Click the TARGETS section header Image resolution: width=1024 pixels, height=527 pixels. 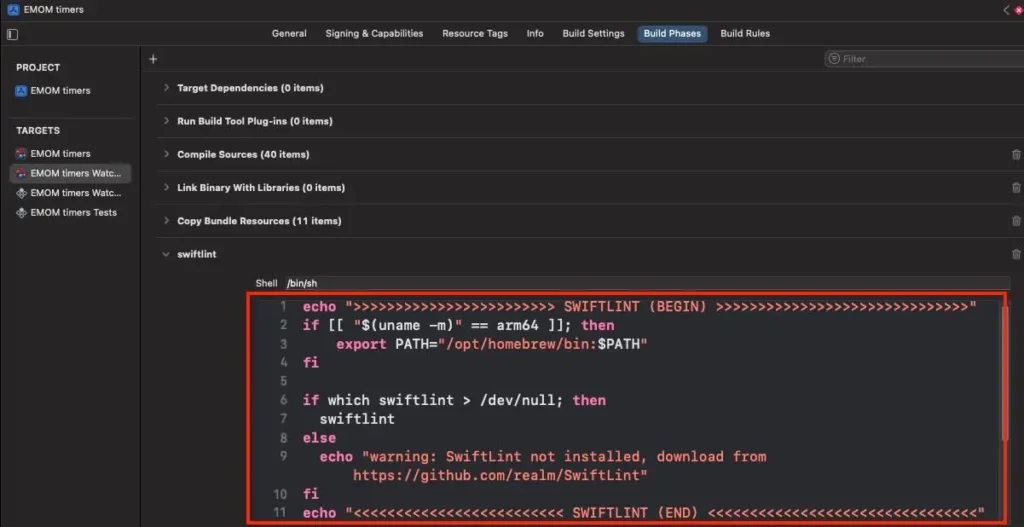click(38, 131)
